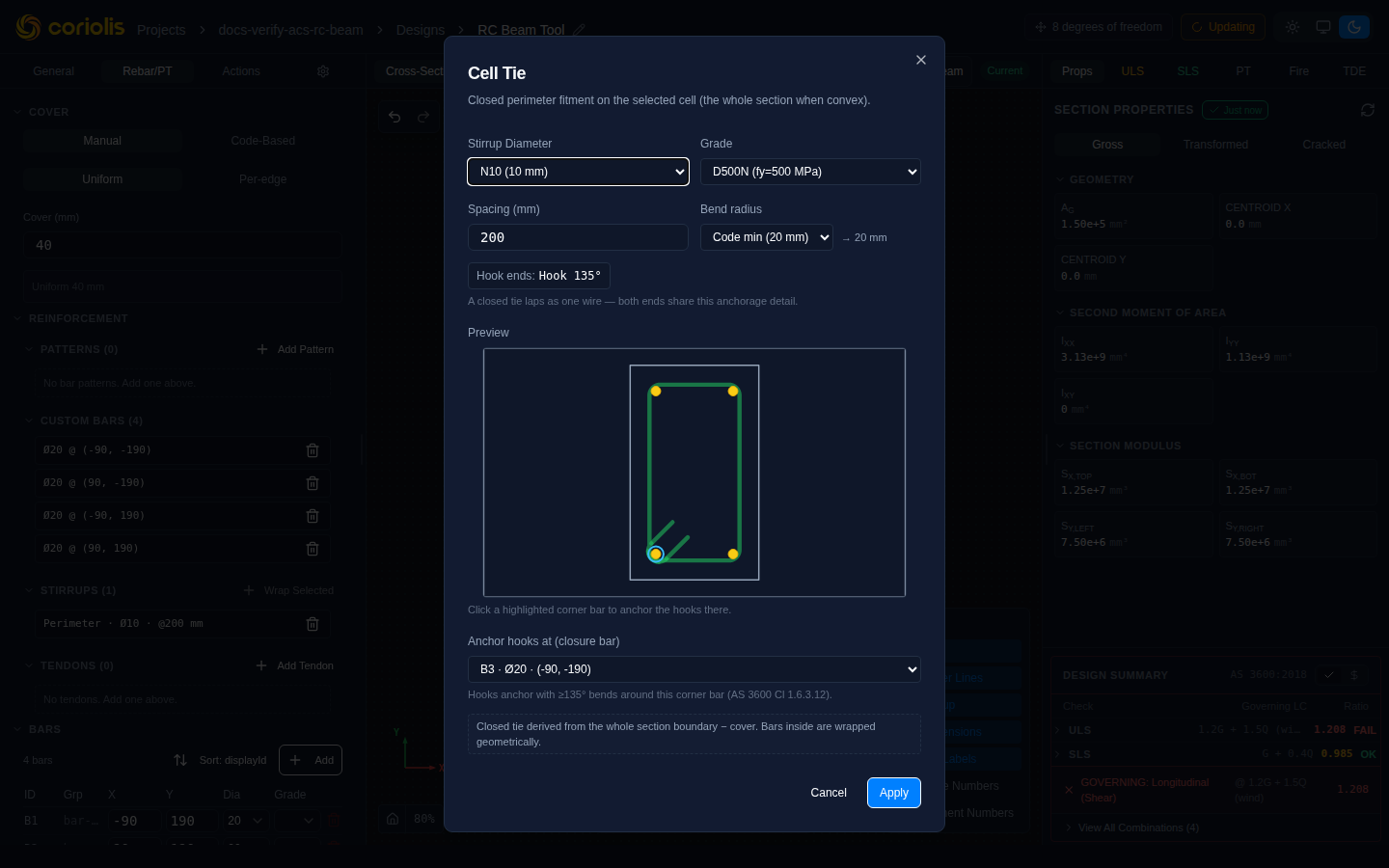
Task: Close the Cell Tie dialog
Action: point(921,60)
